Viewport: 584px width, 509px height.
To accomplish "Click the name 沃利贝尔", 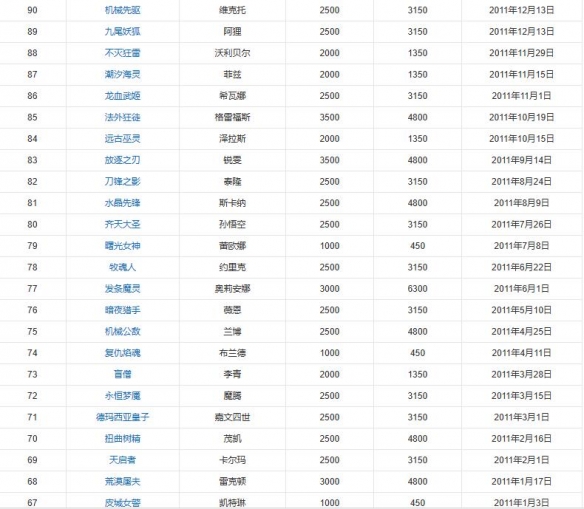I will (x=232, y=53).
